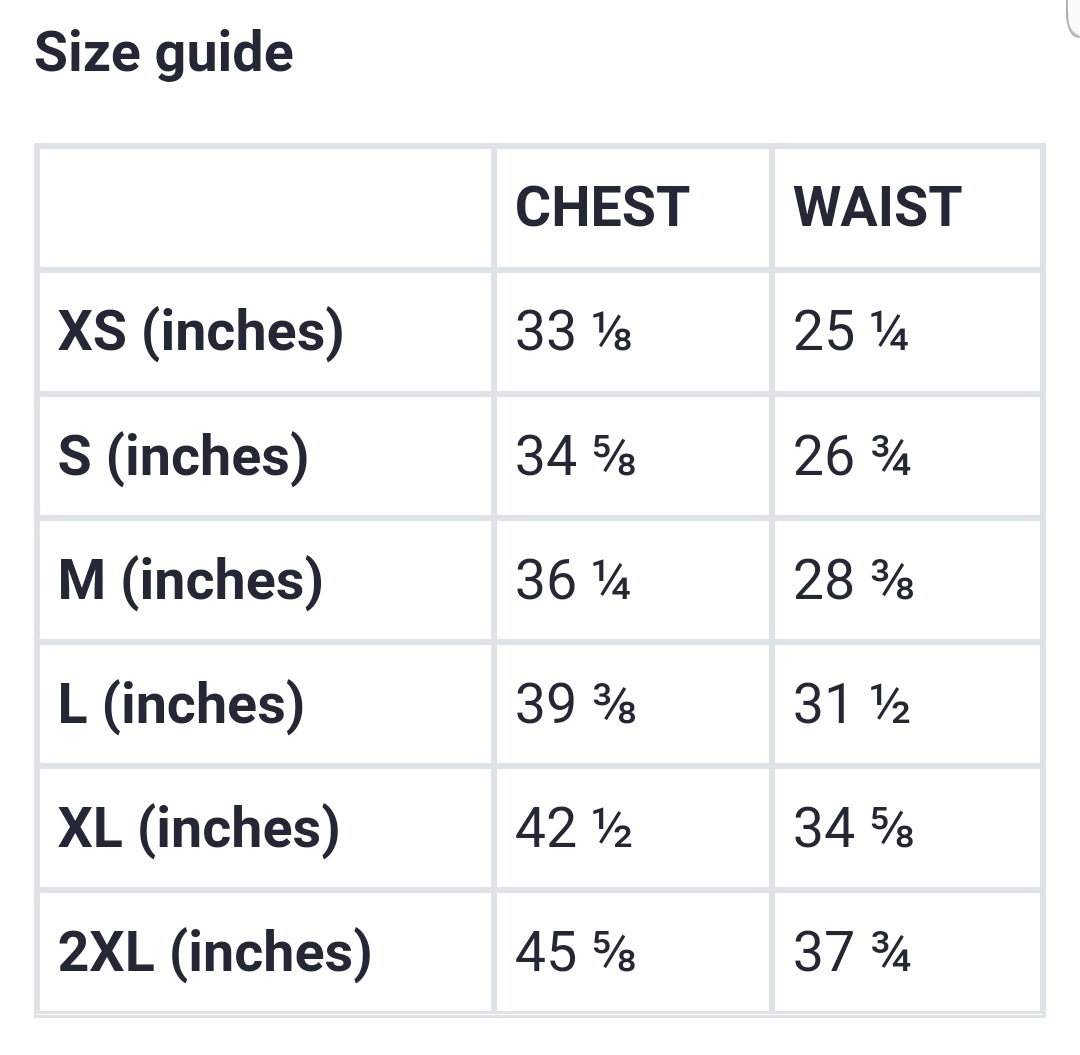The image size is (1080, 1055).
Task: Select the M (inches) row label
Action: (191, 581)
